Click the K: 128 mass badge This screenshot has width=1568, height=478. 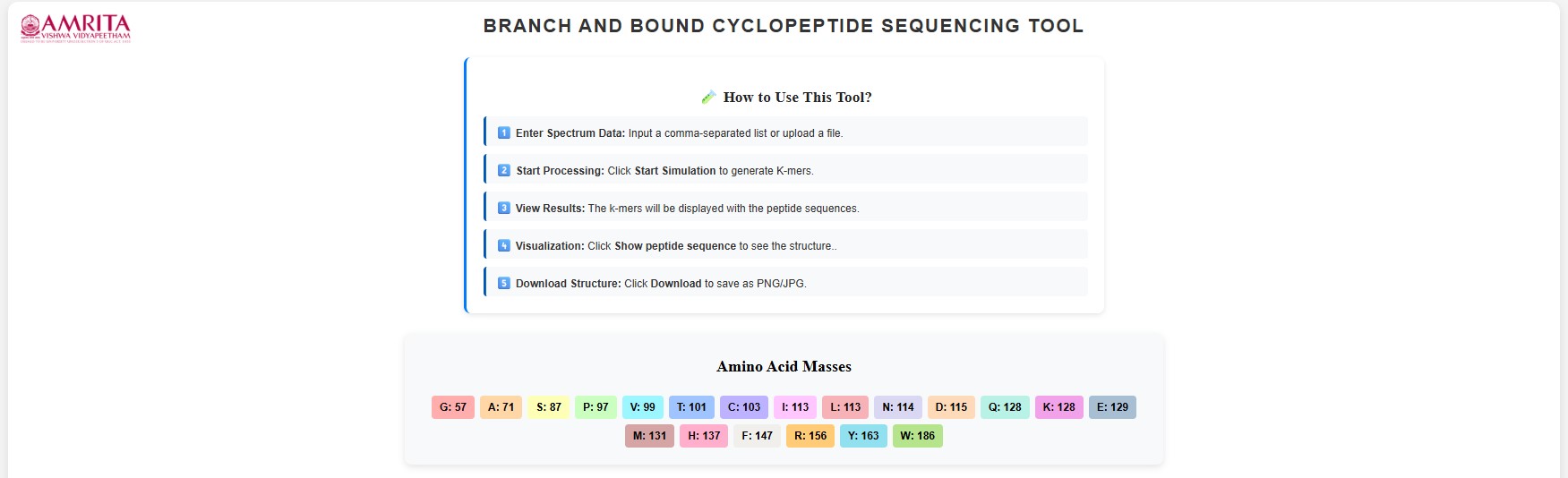[1058, 407]
